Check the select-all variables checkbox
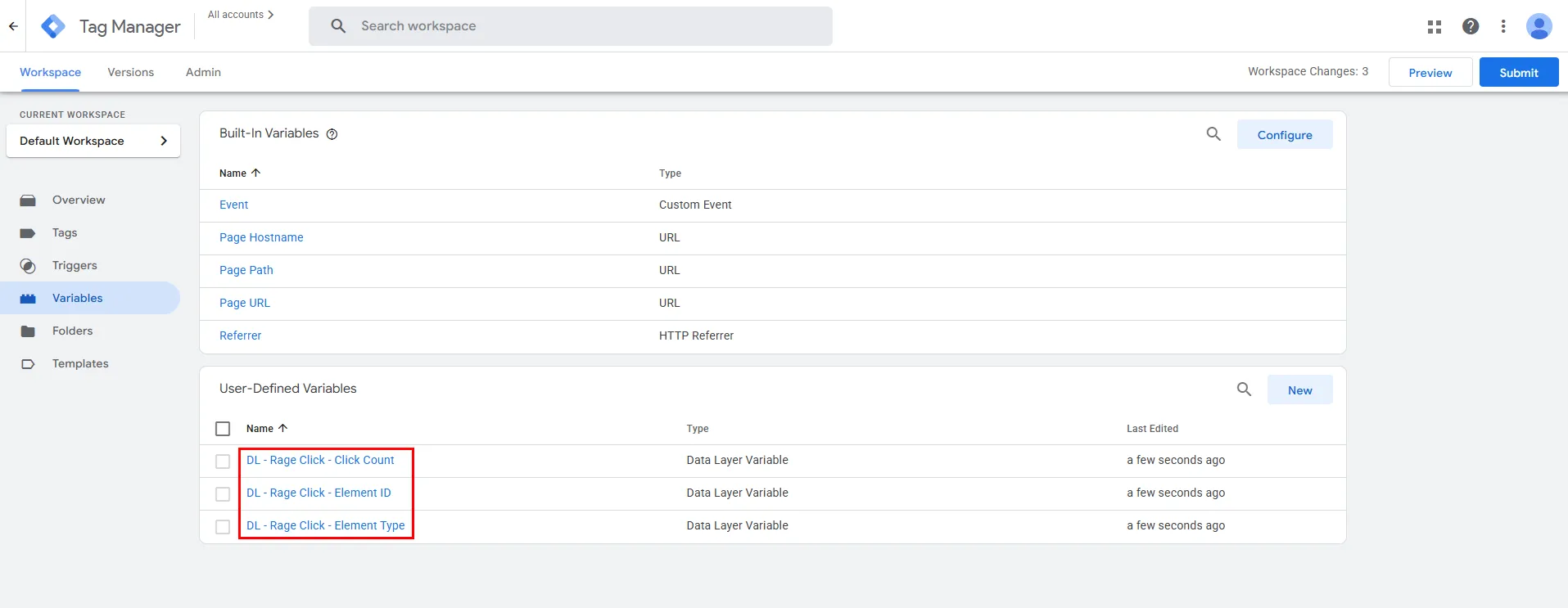The width and height of the screenshot is (1568, 608). 223,429
